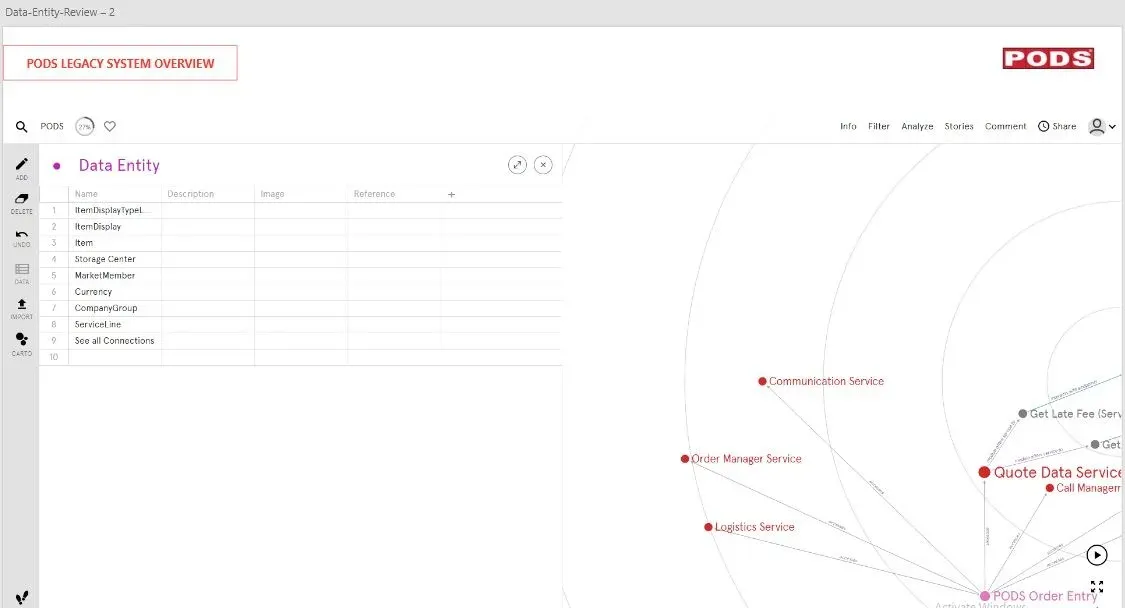Viewport: 1125px width, 608px height.
Task: Toggle fullscreen view of the graph
Action: coord(1097,587)
